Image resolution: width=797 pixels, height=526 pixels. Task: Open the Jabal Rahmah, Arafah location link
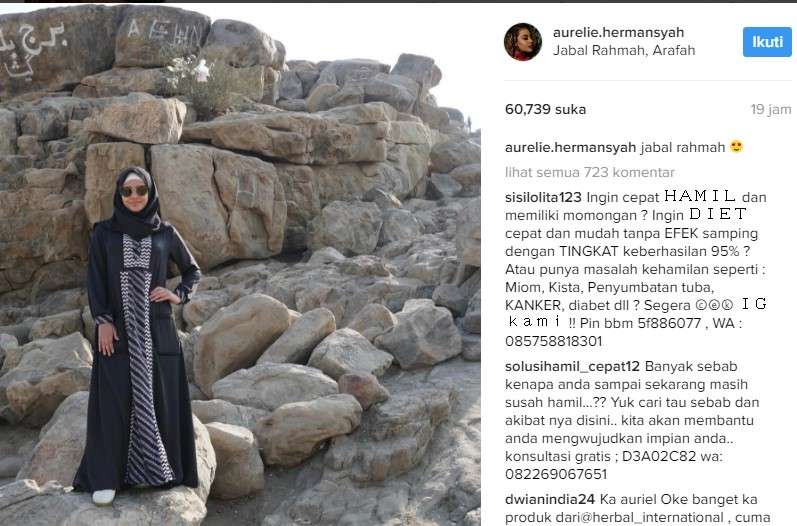tap(624, 50)
